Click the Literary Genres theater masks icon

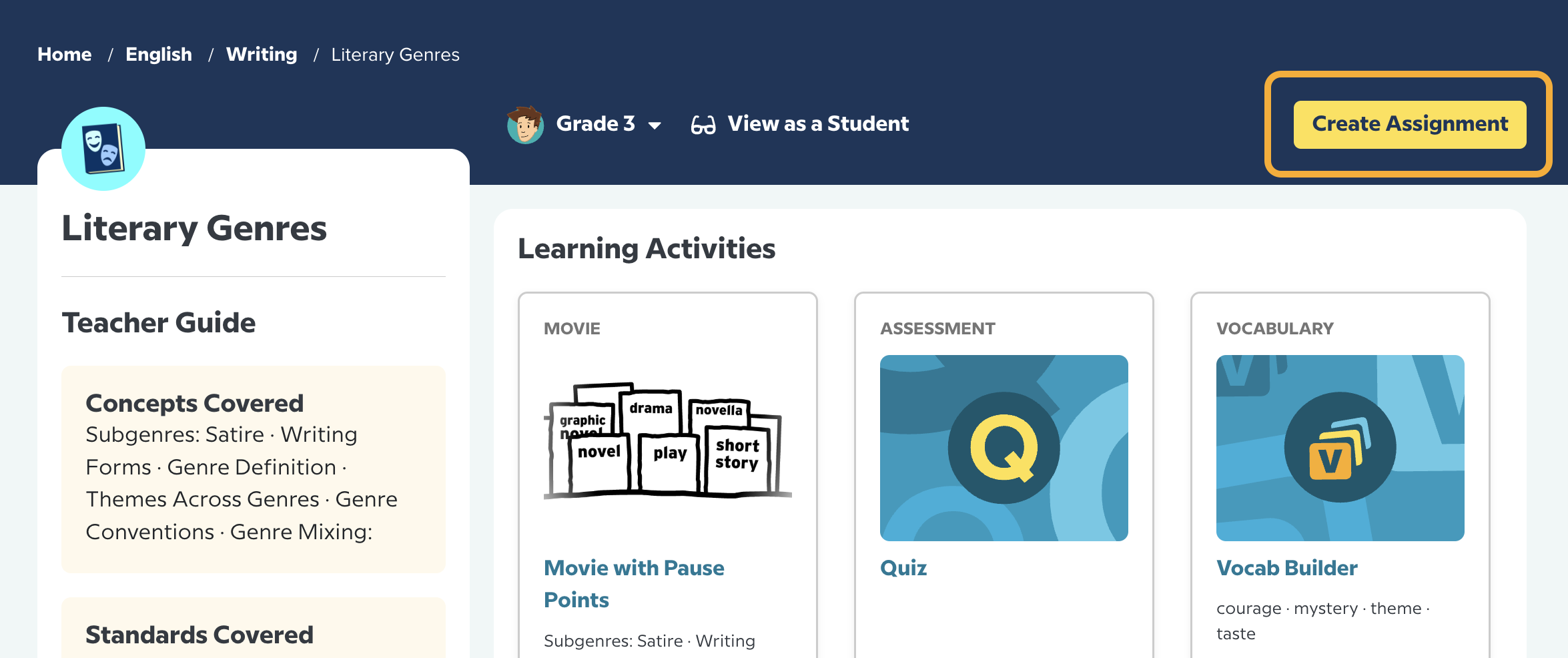click(103, 149)
